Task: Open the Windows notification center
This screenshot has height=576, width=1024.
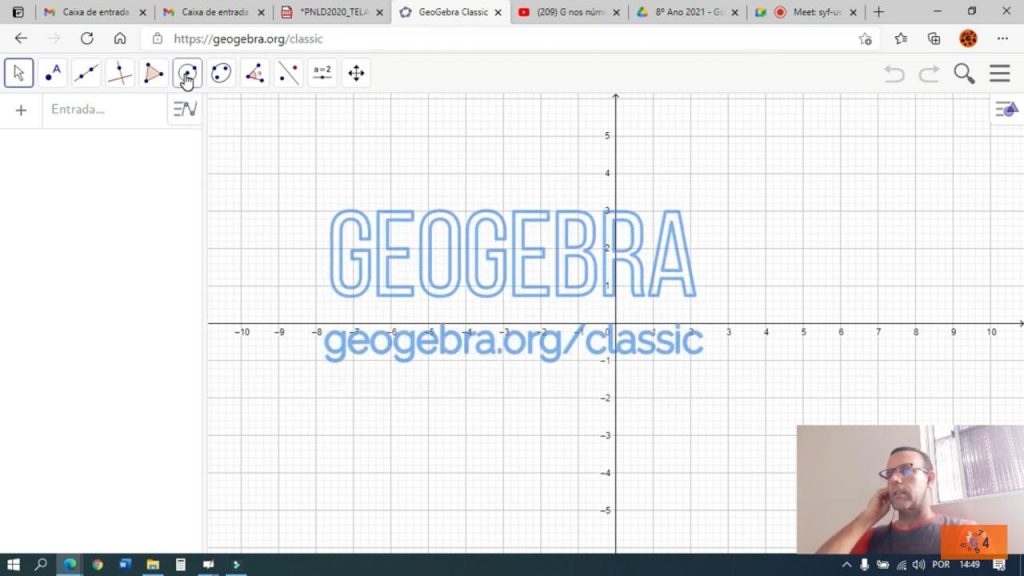Action: (999, 565)
